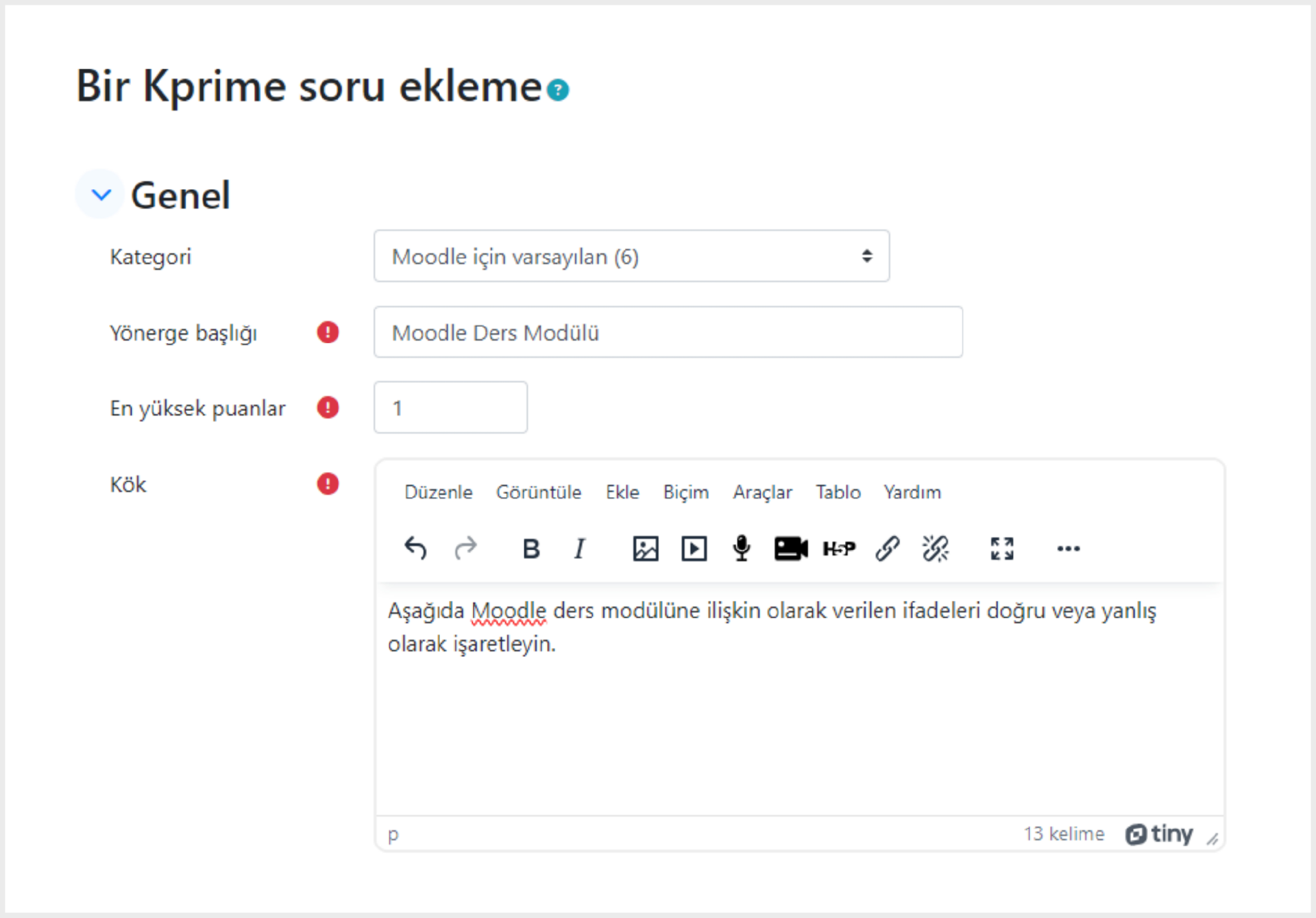
Task: Click the p element path in statusbar
Action: coord(393,834)
